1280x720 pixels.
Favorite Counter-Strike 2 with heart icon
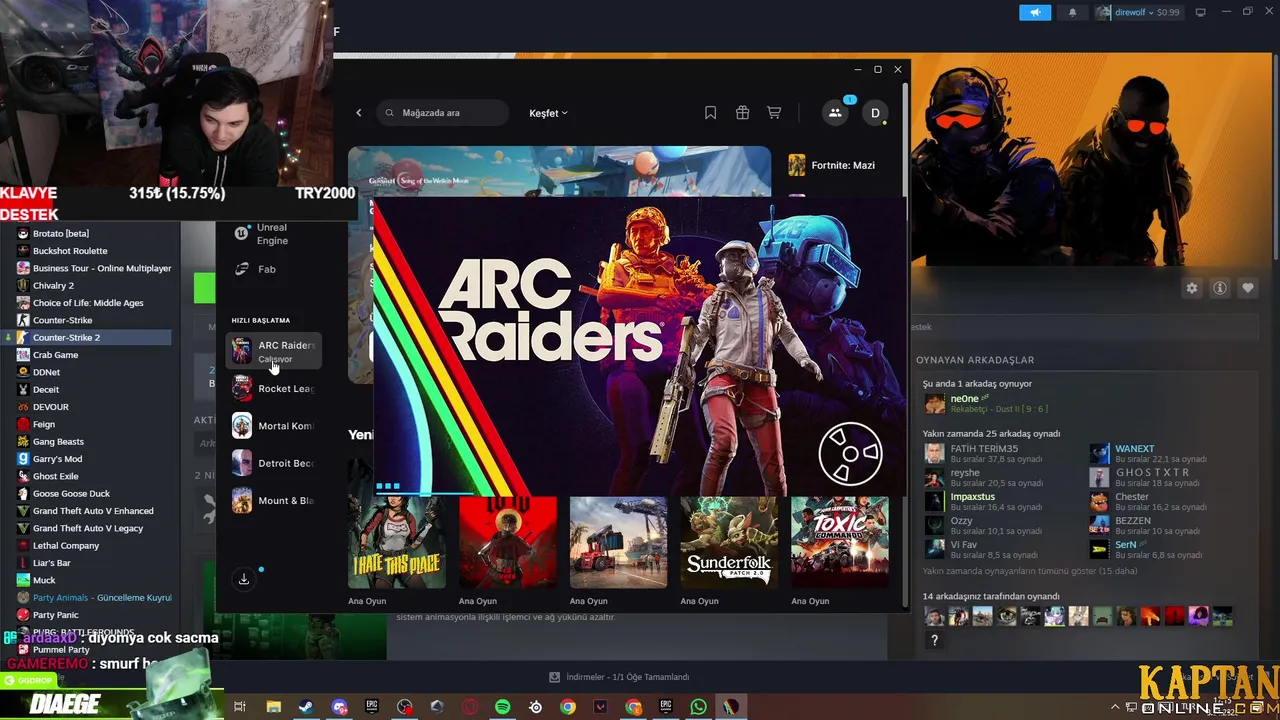(1248, 288)
